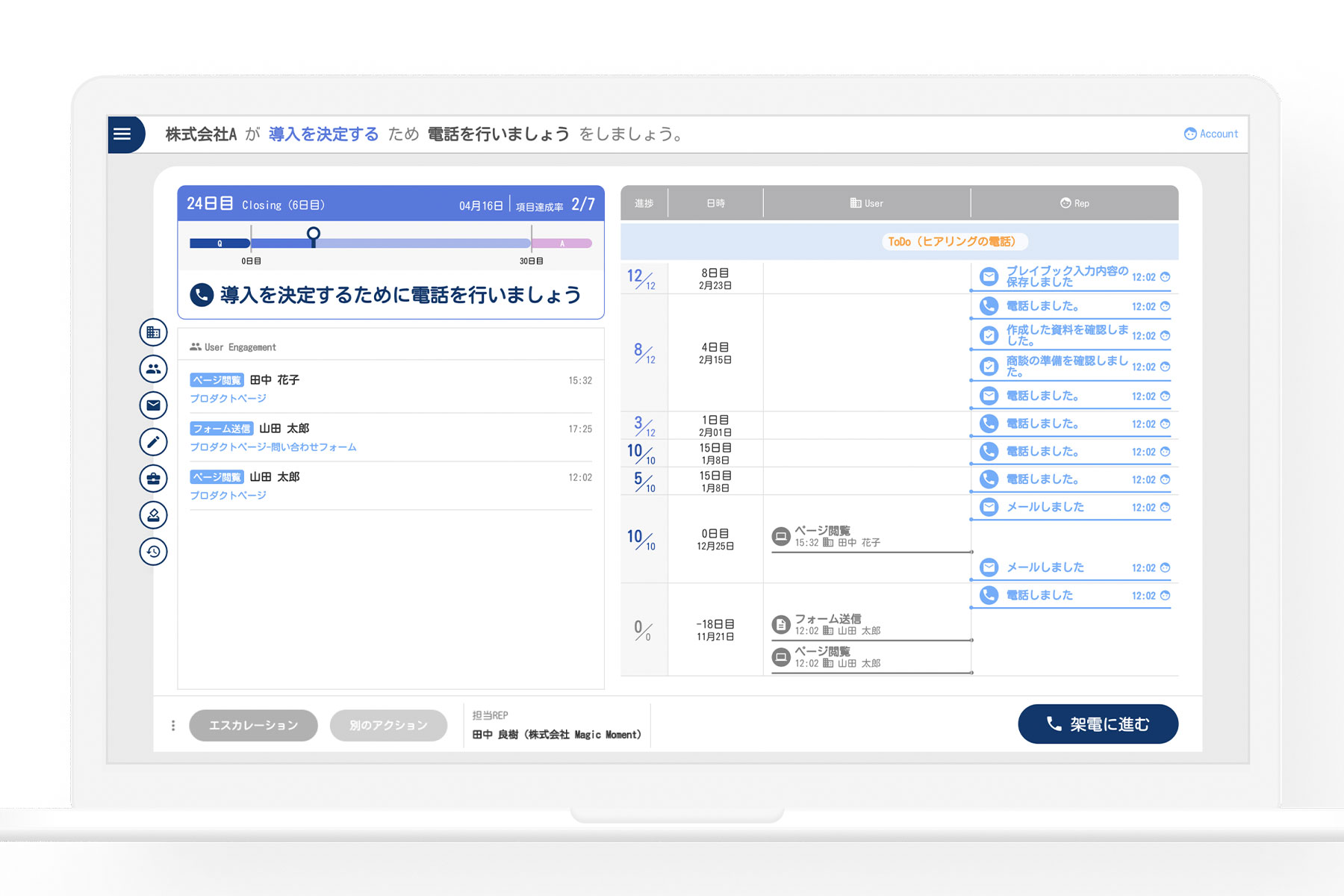Open the Account menu
This screenshot has height=896, width=1344.
1210,134
